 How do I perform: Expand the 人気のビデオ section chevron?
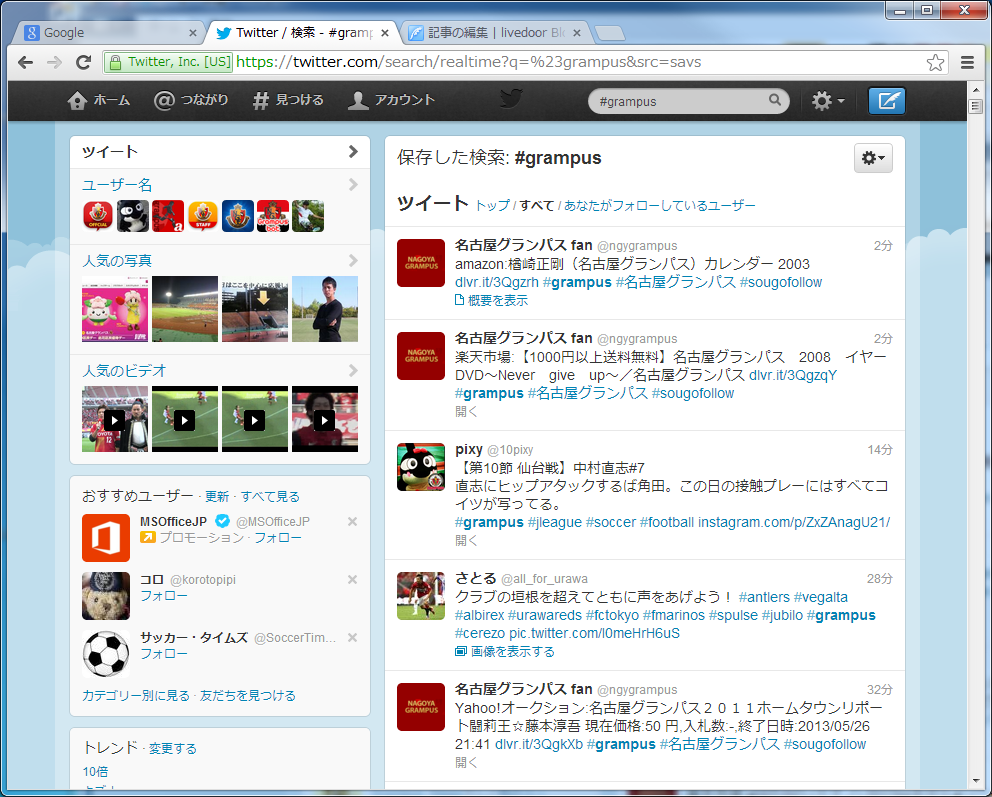pos(353,371)
